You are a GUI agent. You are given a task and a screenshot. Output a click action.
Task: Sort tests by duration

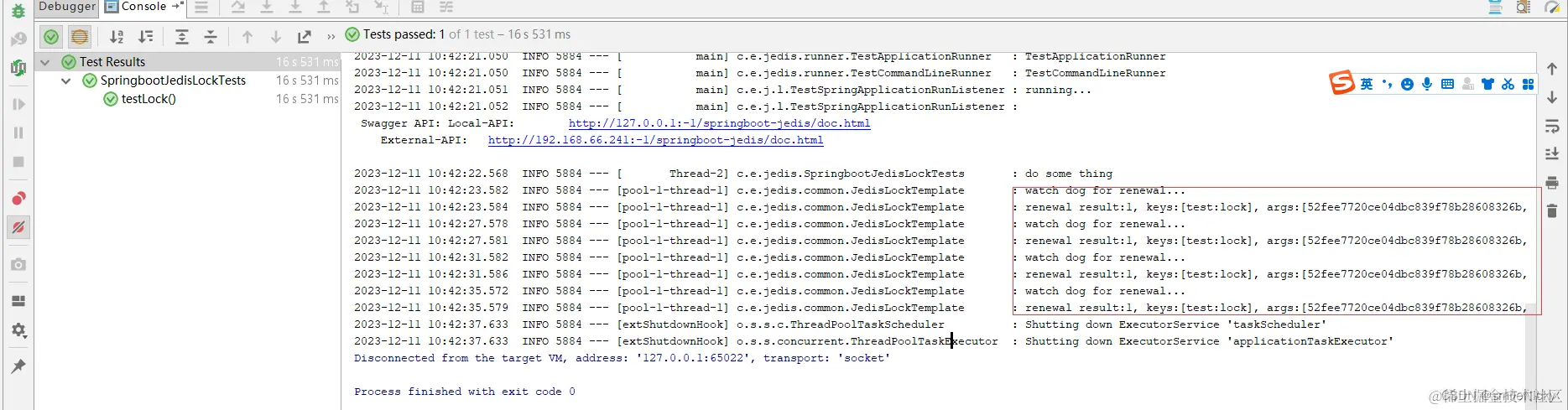coord(145,37)
